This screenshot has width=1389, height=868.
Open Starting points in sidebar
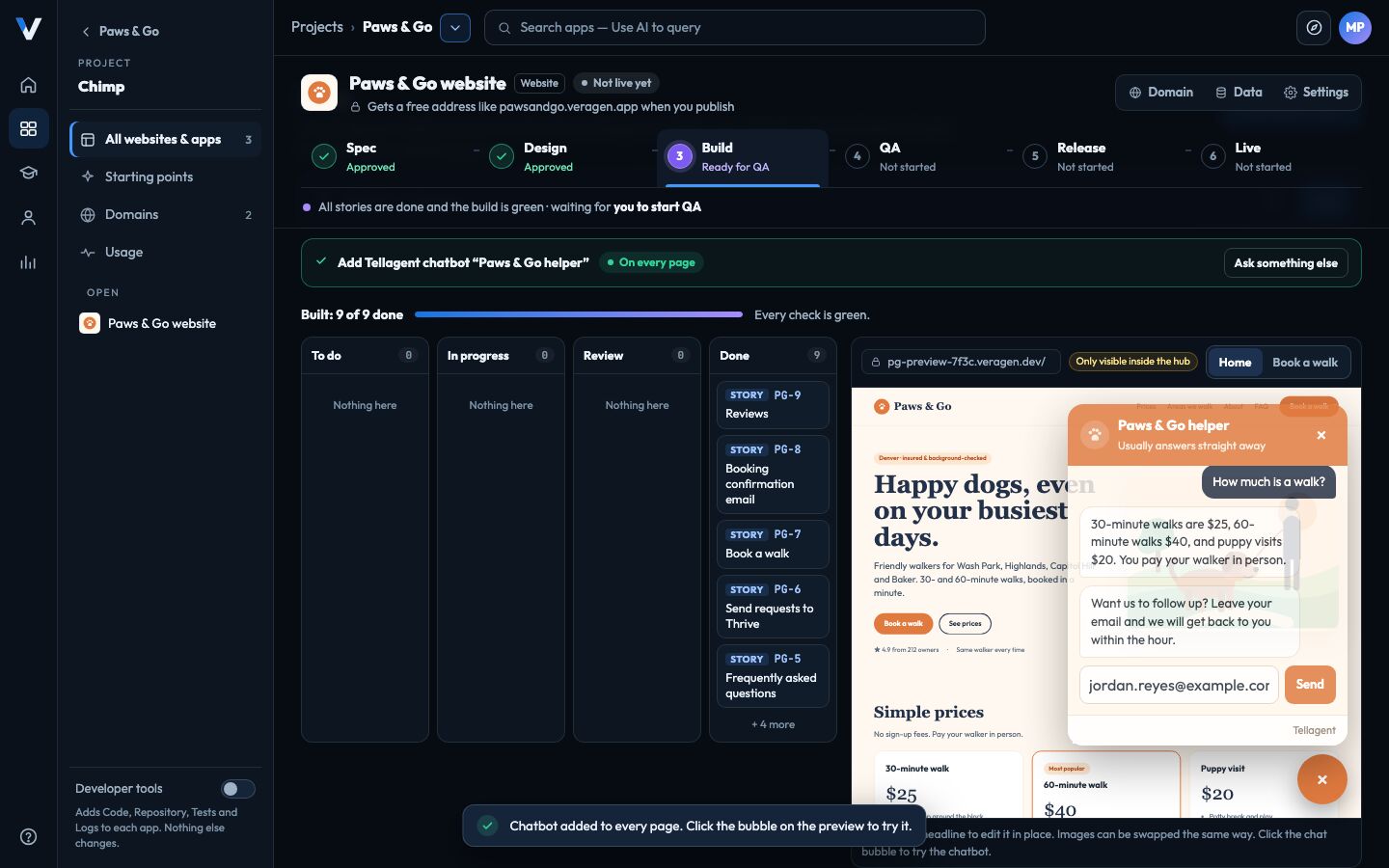point(165,176)
